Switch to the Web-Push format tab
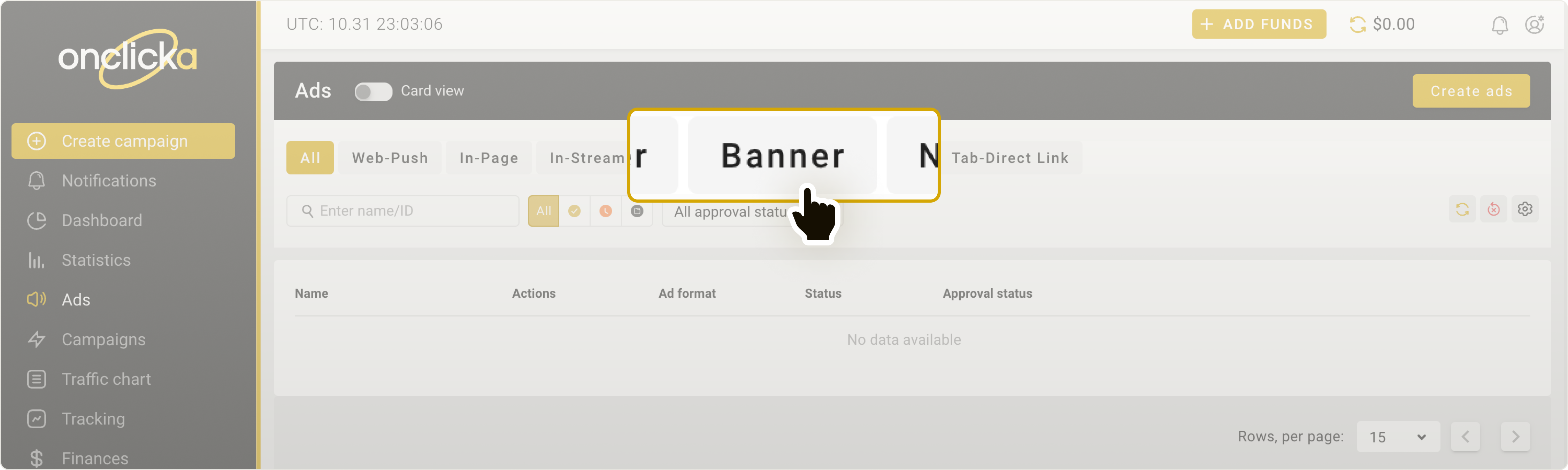The width and height of the screenshot is (1568, 470). click(x=390, y=157)
